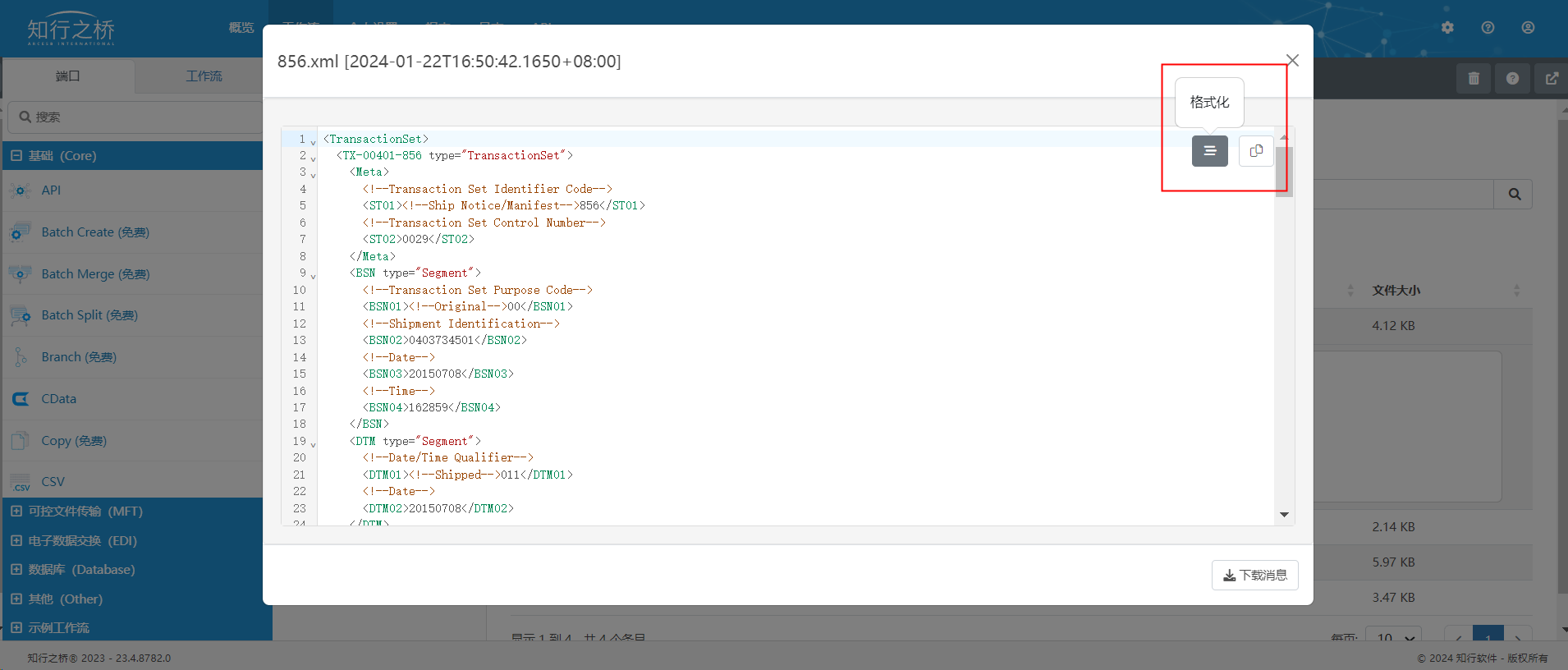
Task: Click the 搜索 search input field
Action: (140, 117)
